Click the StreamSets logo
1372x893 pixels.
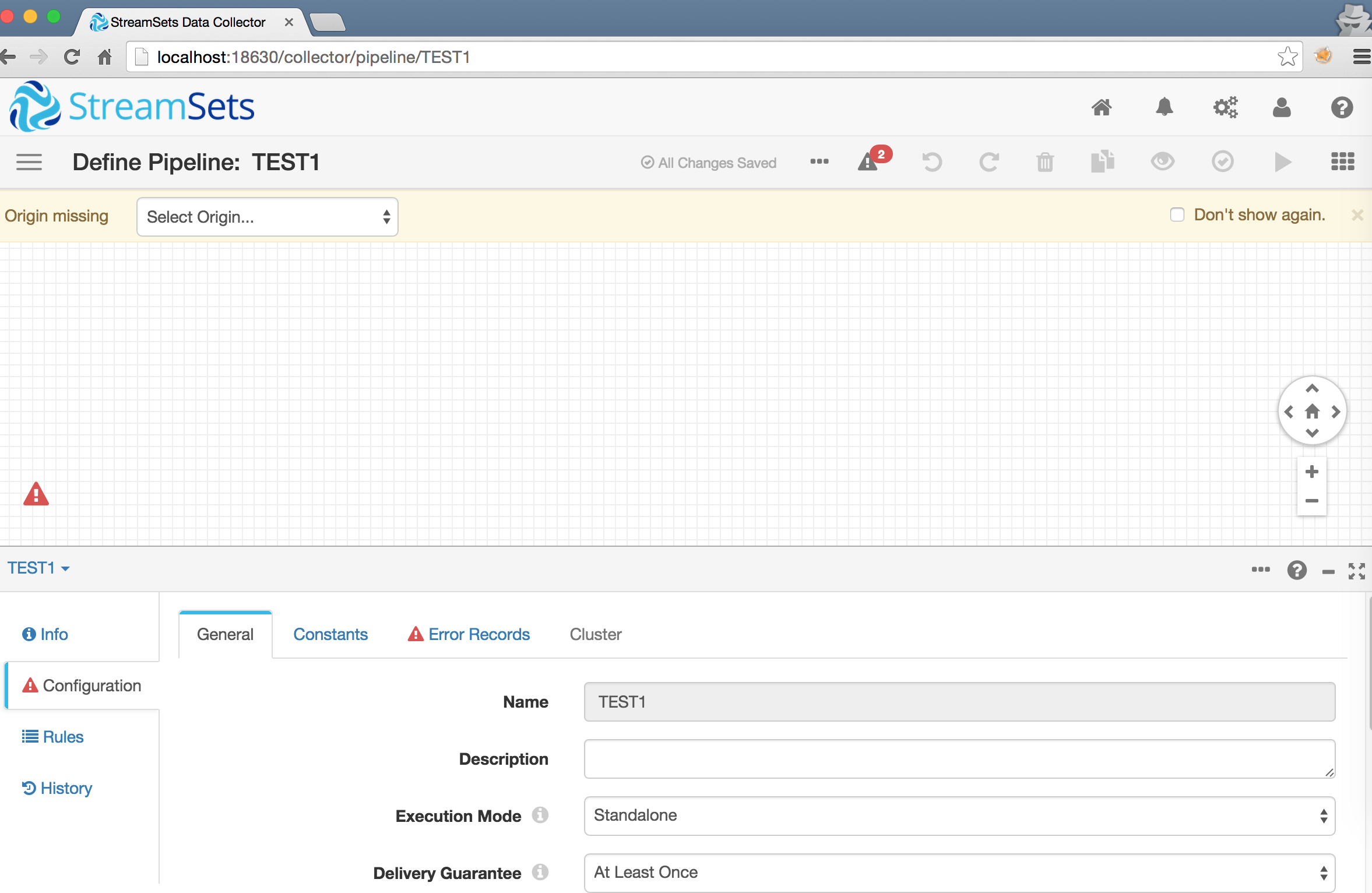(132, 107)
